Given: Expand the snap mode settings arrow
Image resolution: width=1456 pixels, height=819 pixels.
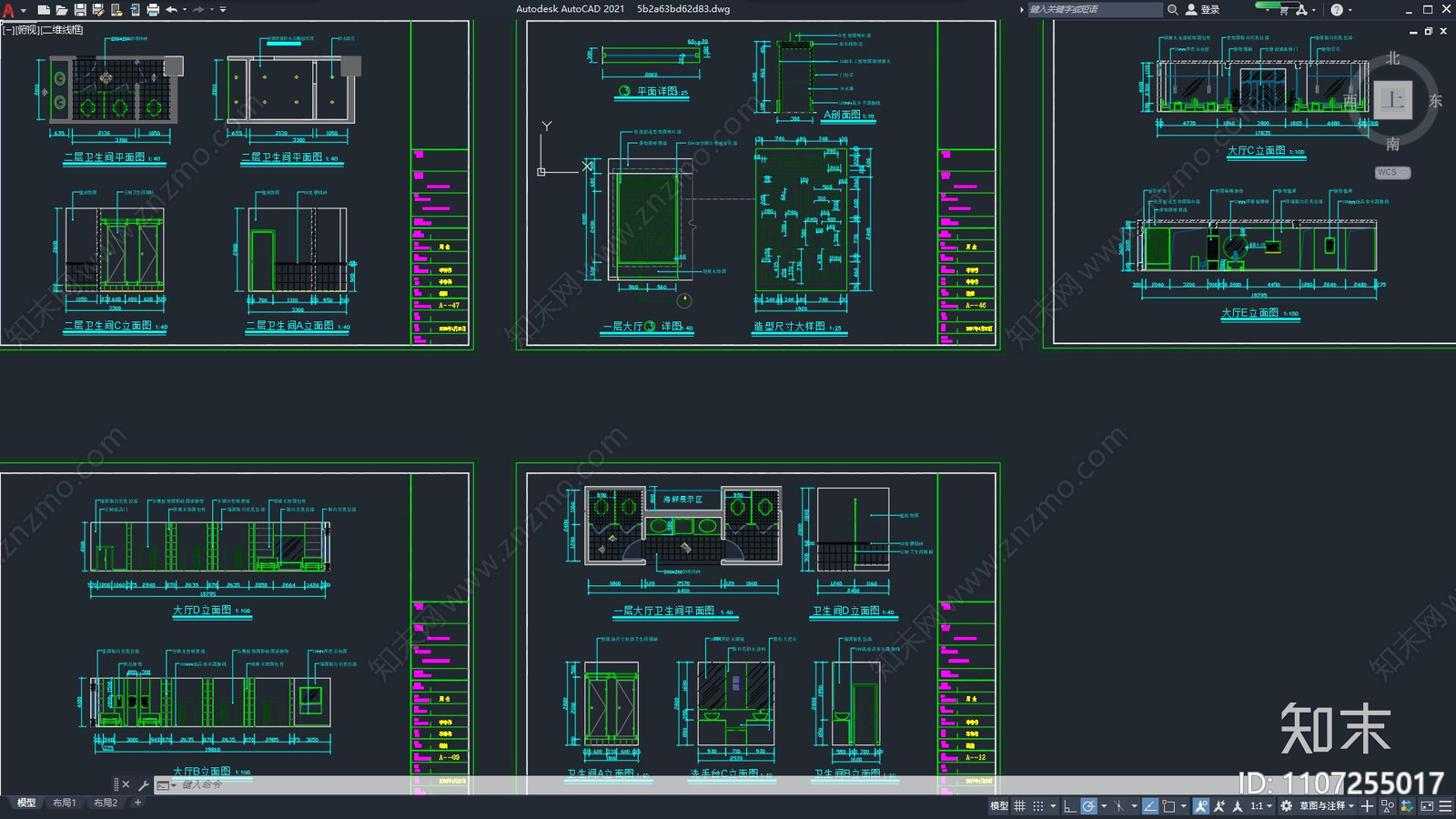Looking at the screenshot, I should coord(1053,805).
